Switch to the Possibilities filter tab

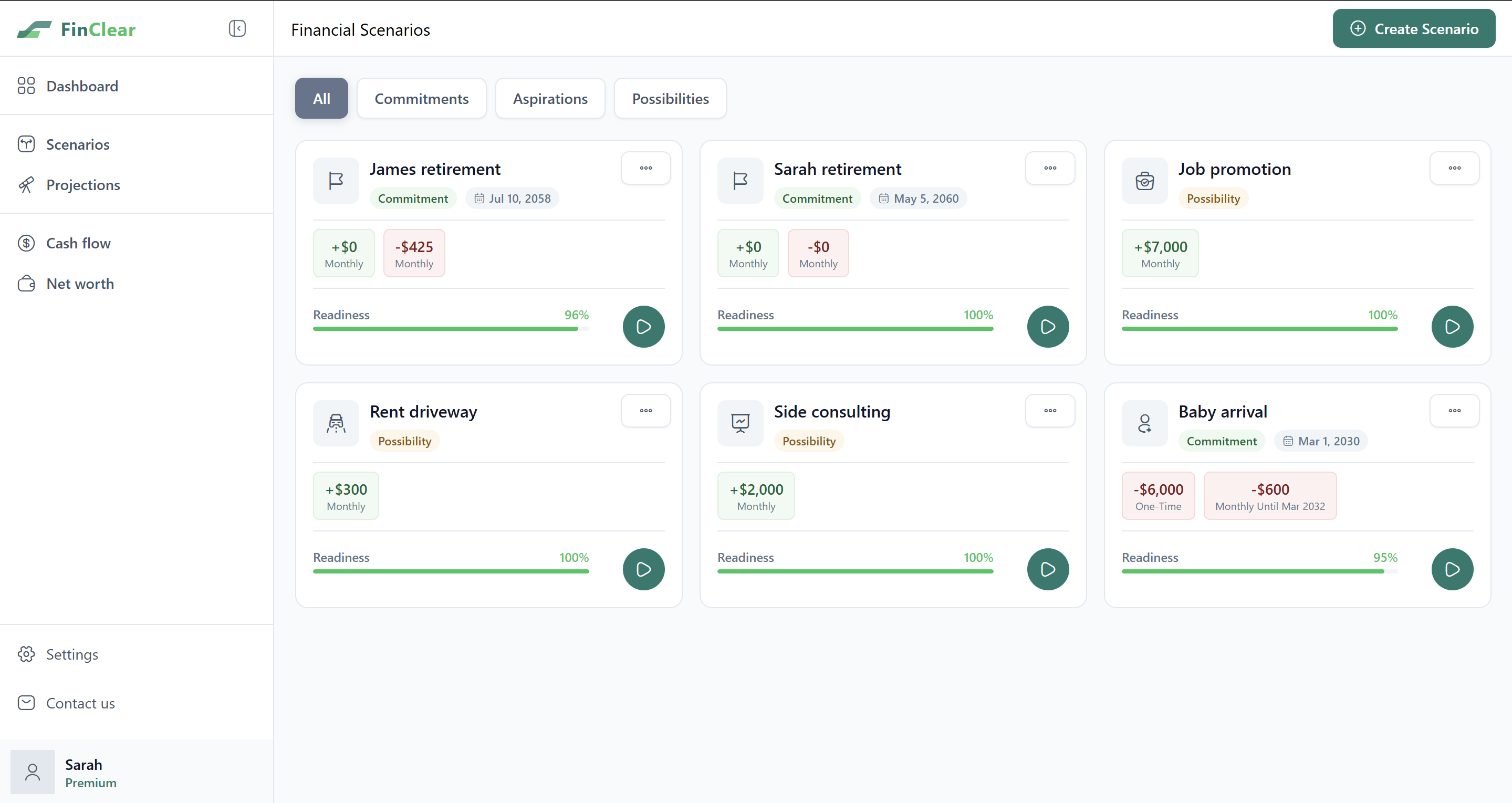tap(670, 99)
